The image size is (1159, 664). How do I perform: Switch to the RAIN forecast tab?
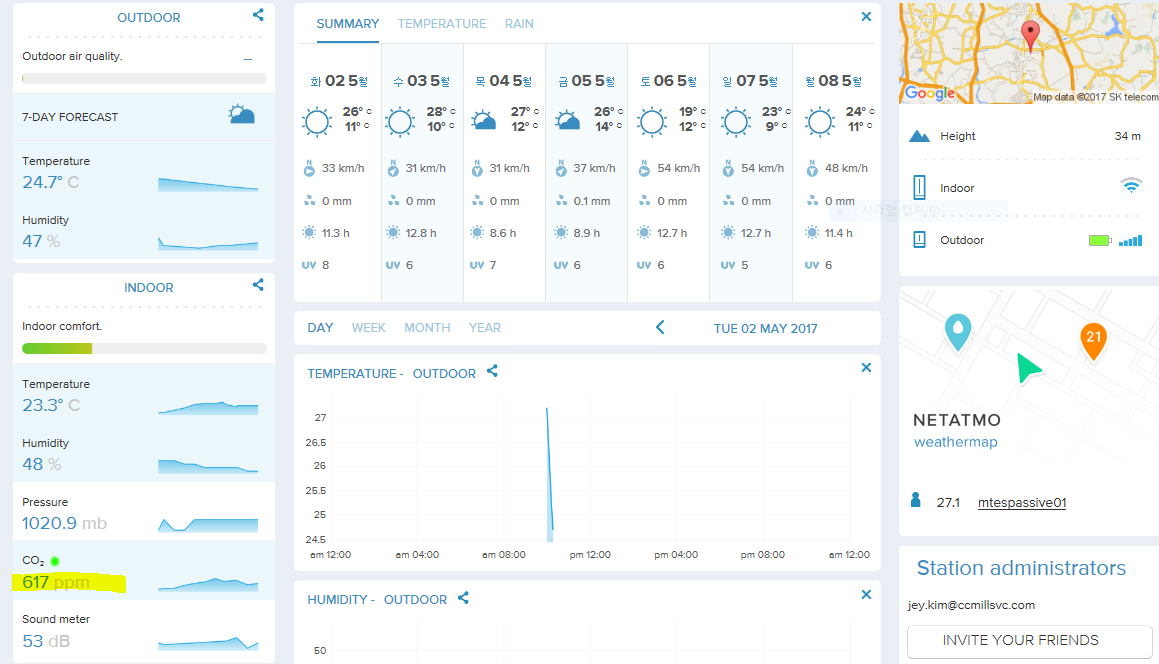(519, 23)
